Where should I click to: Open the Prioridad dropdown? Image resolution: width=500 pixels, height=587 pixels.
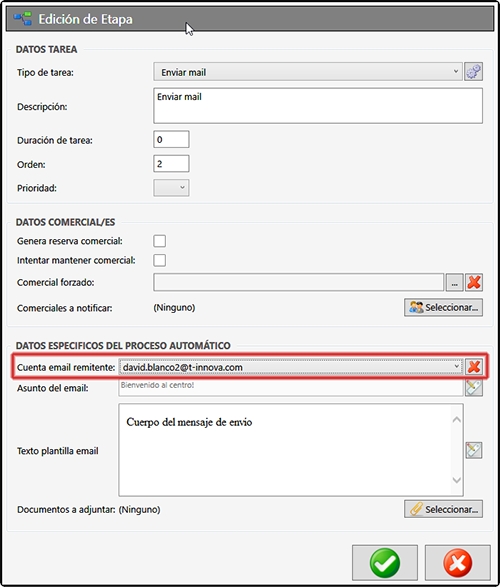coord(171,188)
